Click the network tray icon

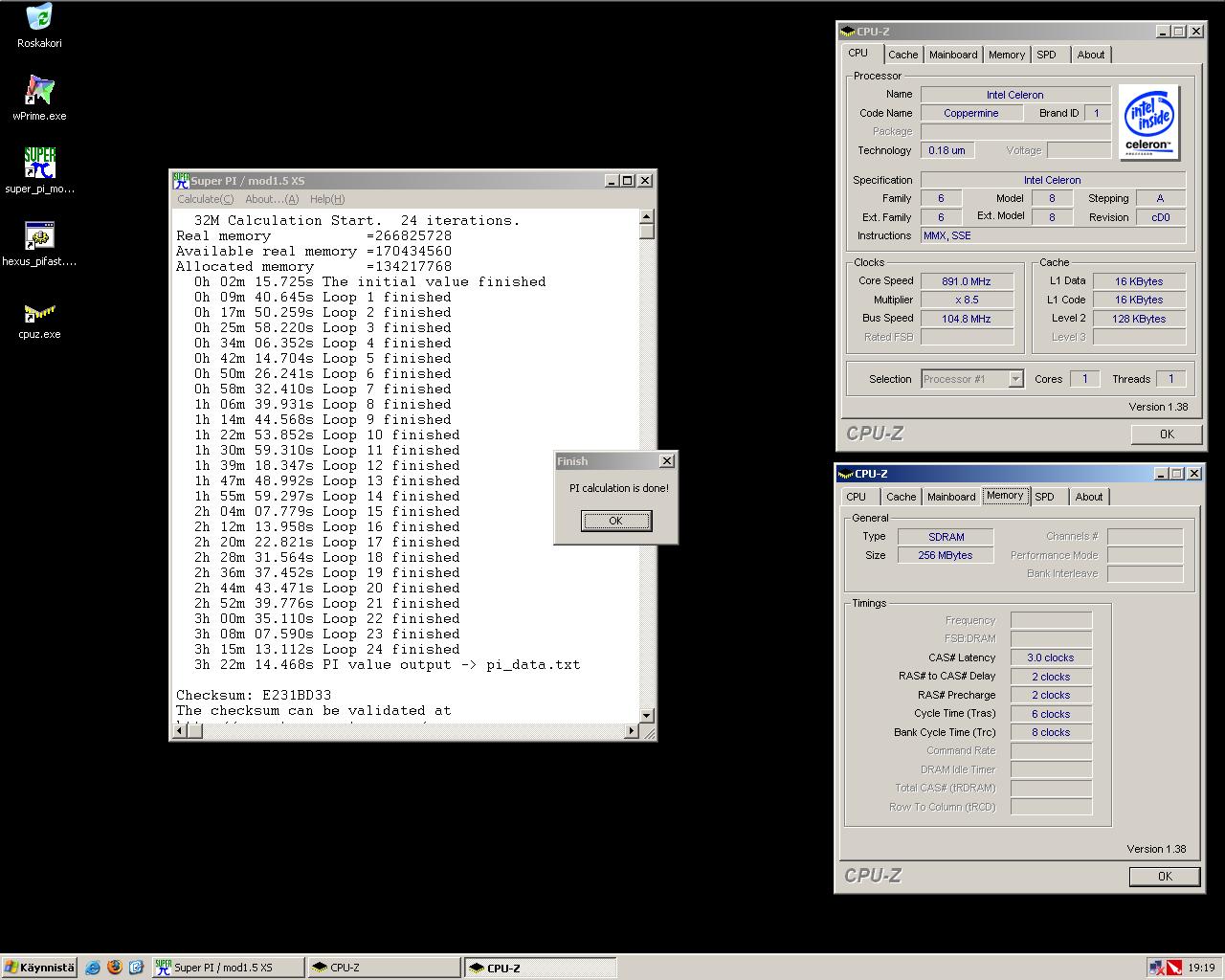(x=1157, y=968)
